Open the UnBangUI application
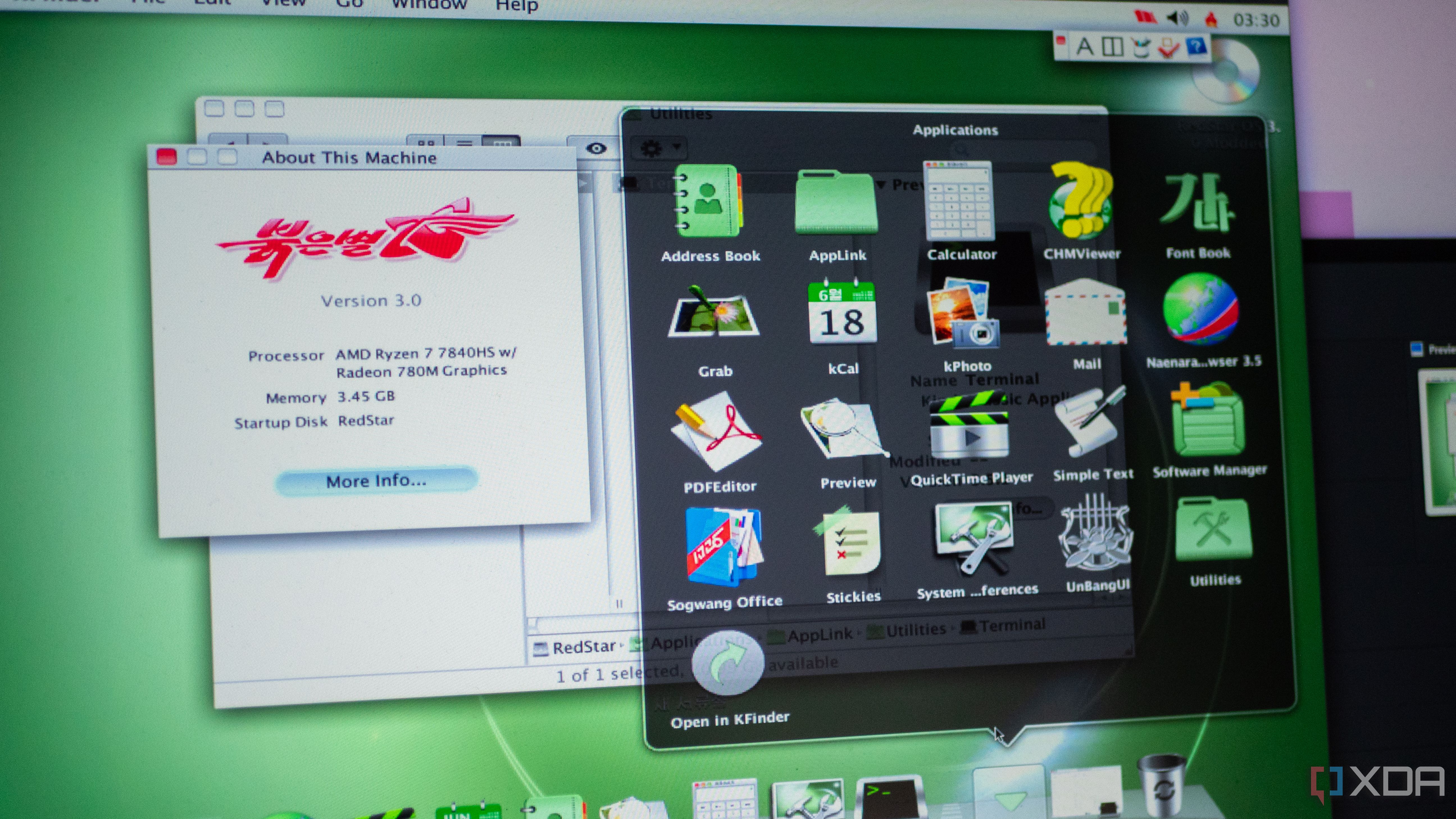 tap(1095, 534)
